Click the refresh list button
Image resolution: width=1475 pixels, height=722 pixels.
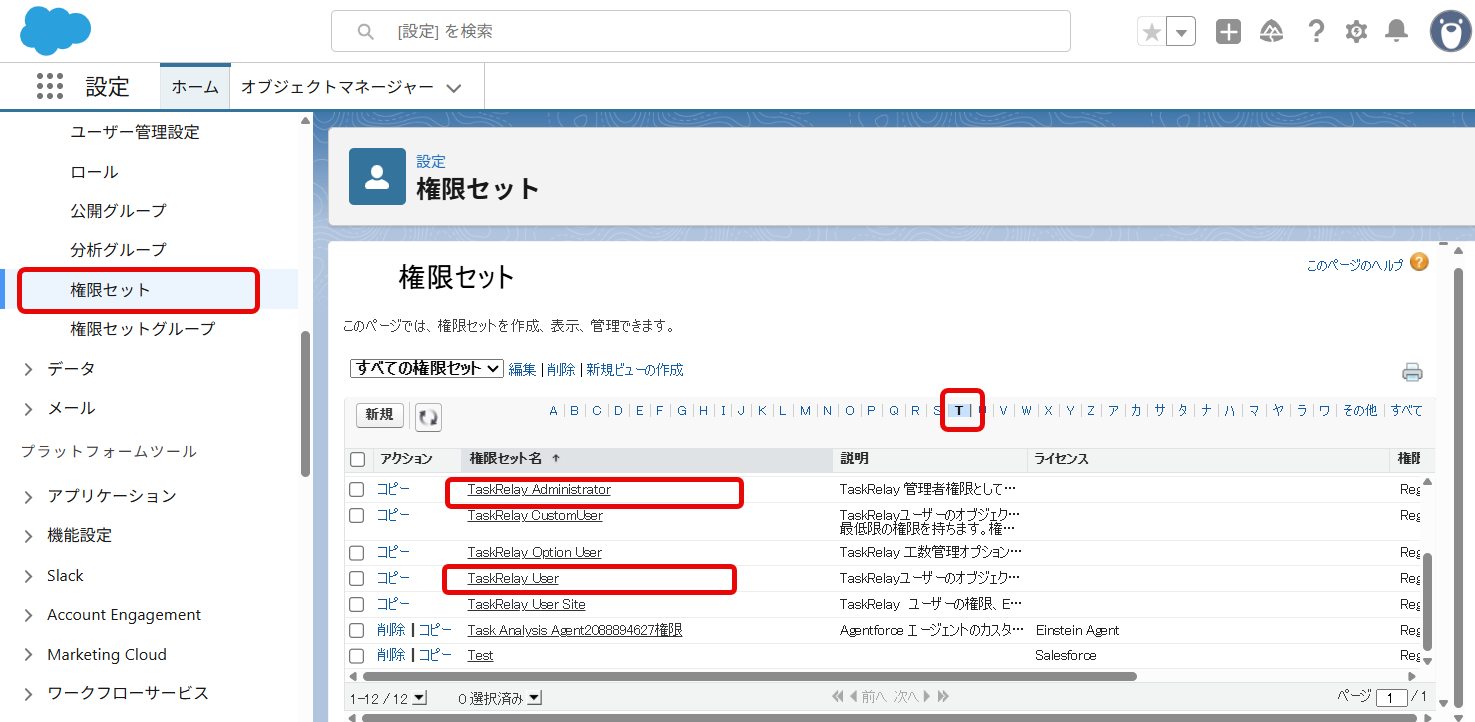(x=428, y=417)
